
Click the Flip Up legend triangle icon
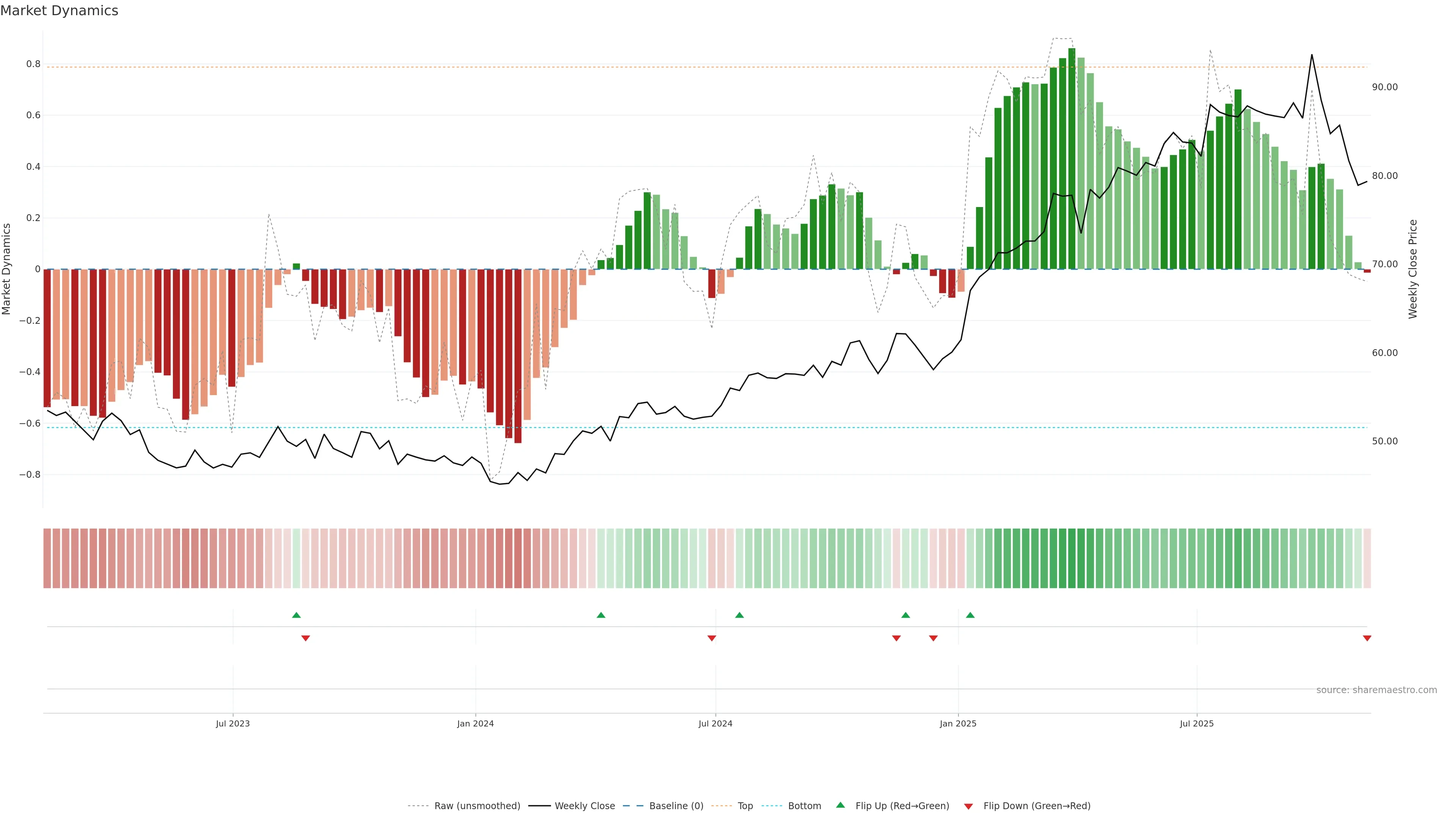[841, 805]
